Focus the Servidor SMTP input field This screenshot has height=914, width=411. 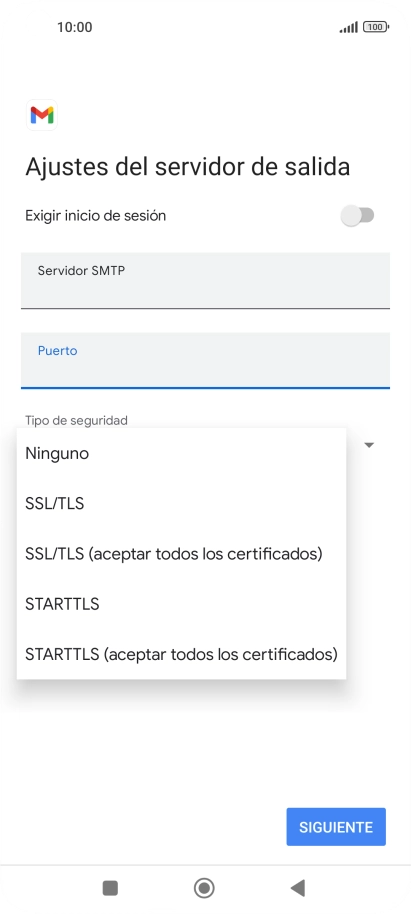click(x=205, y=280)
